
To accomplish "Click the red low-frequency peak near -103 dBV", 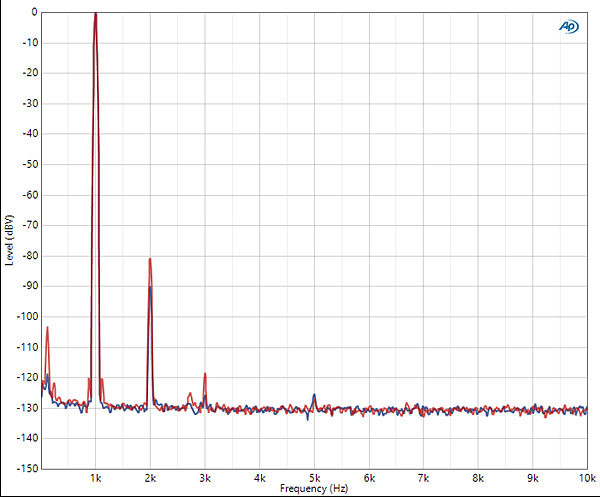I will pyautogui.click(x=47, y=328).
